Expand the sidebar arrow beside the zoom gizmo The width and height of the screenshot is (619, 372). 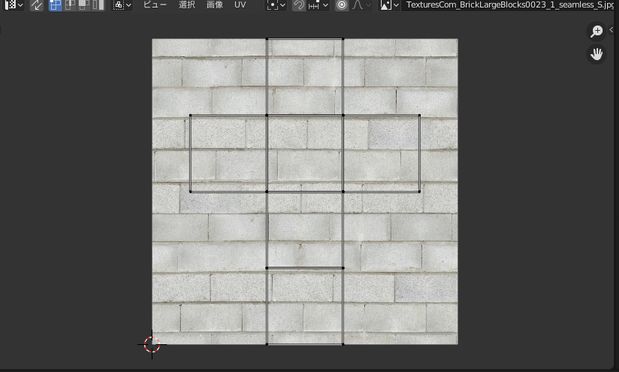point(611,30)
